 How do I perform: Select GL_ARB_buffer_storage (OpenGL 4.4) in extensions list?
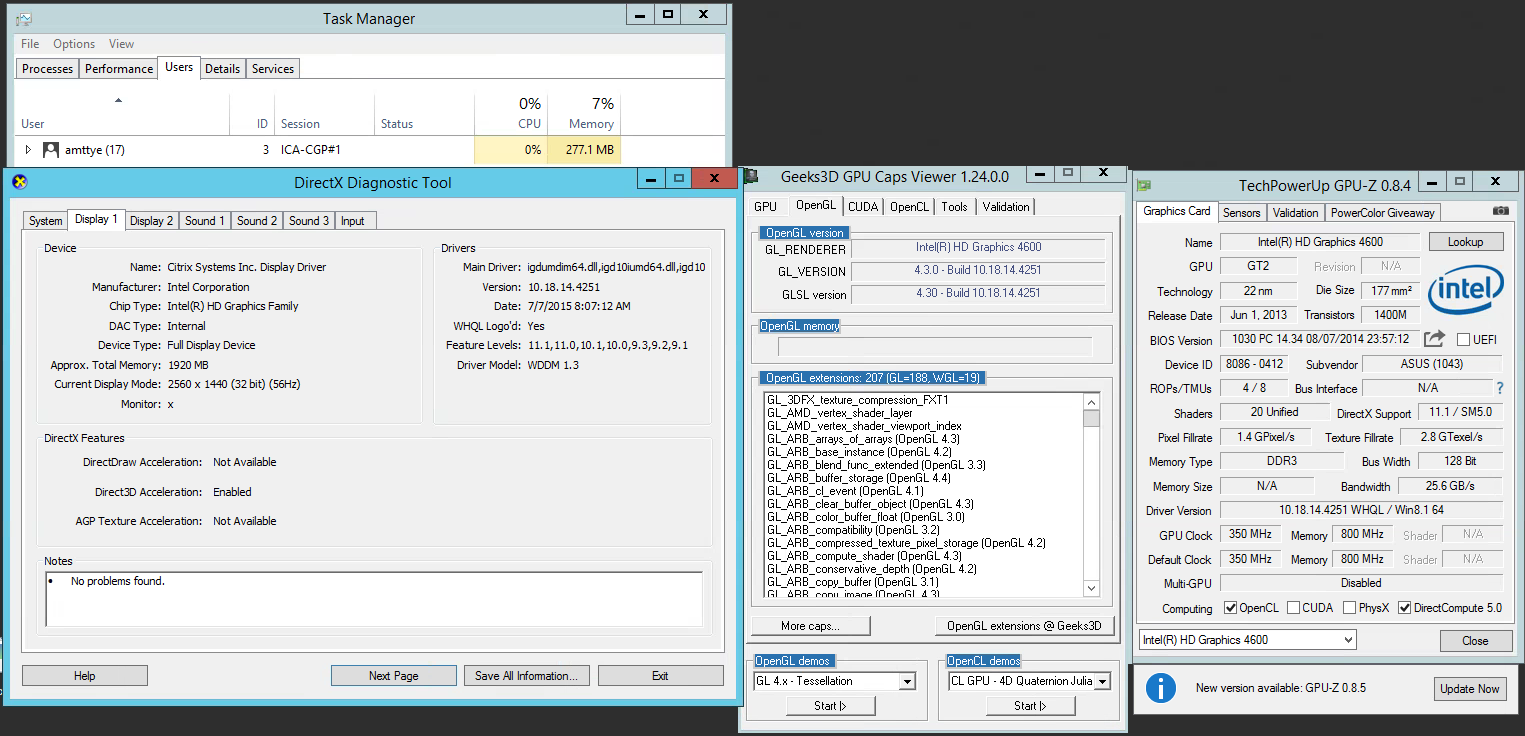click(861, 478)
